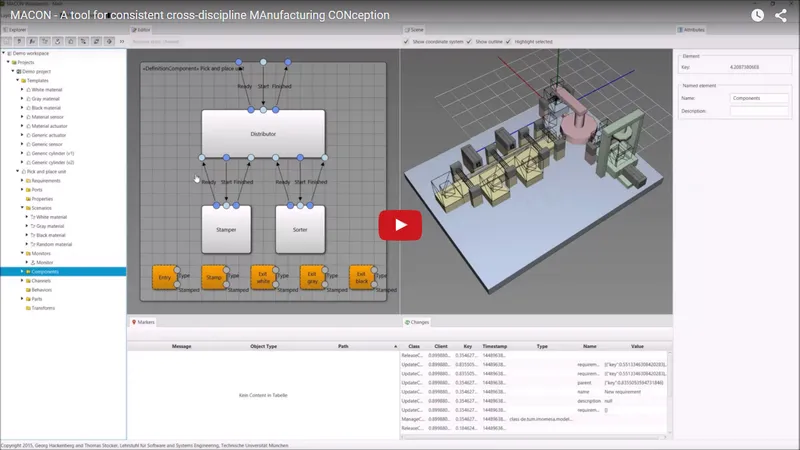
Task: Expand the Gray material template node
Action: click(22, 98)
